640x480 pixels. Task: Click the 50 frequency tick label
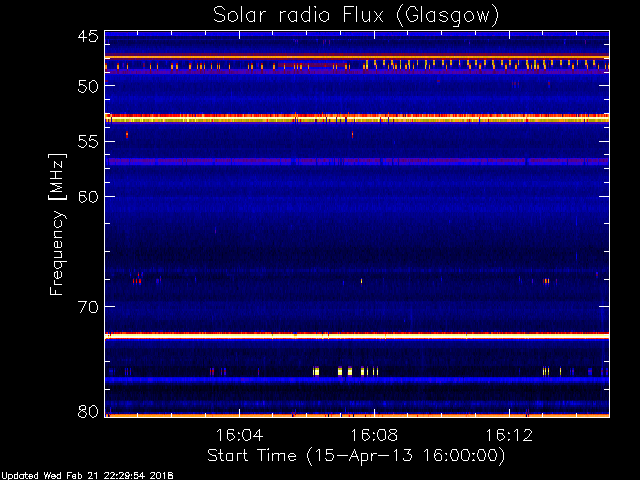pos(88,87)
